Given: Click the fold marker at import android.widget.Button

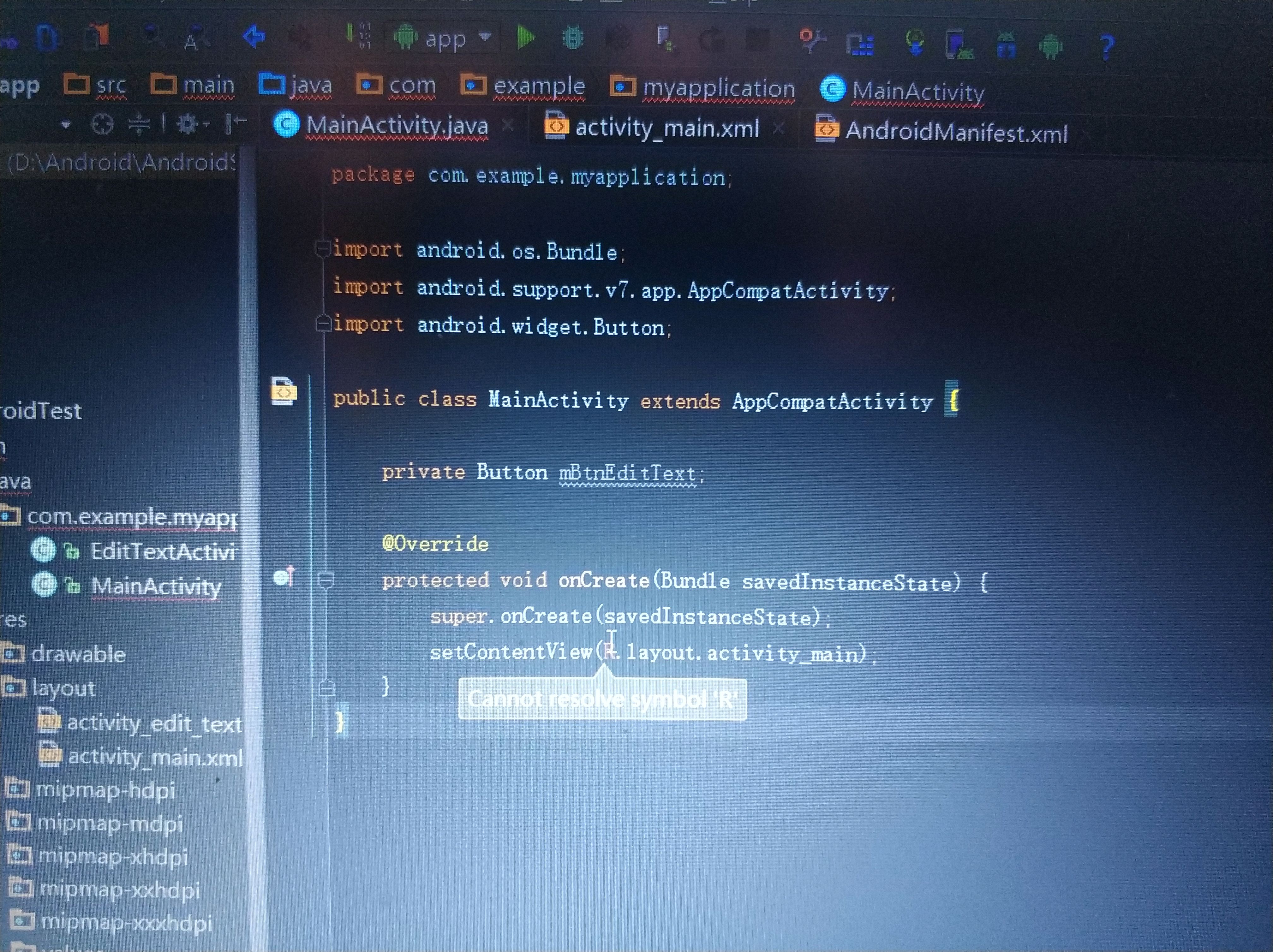Looking at the screenshot, I should [x=324, y=324].
